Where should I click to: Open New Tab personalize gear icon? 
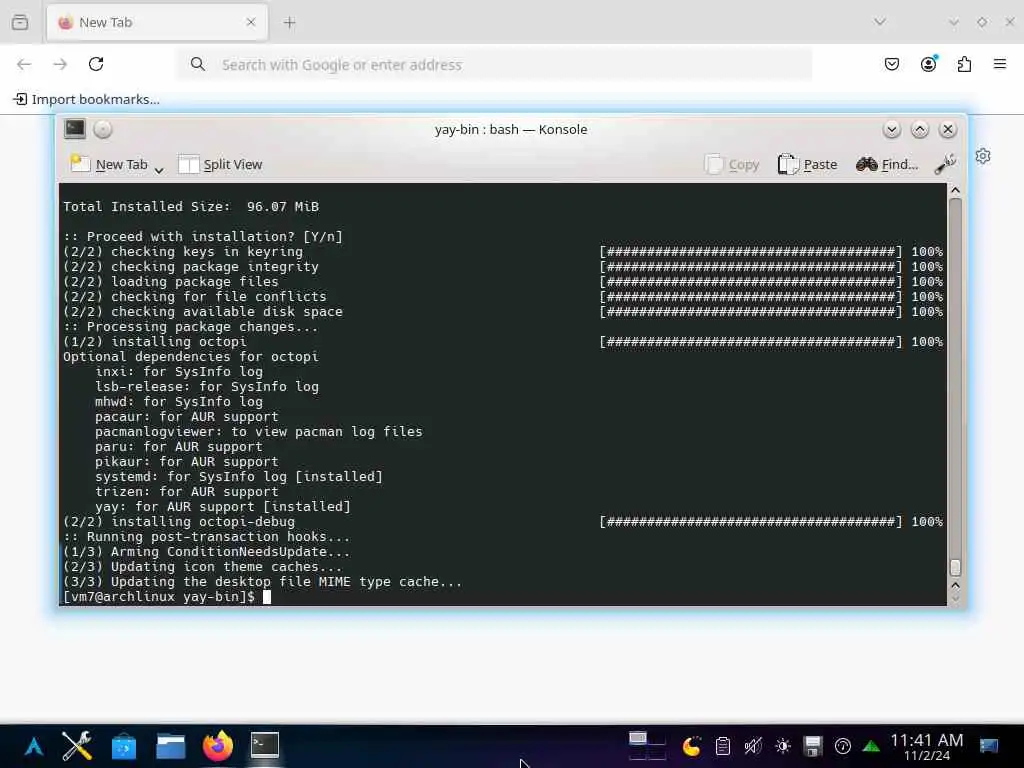pos(983,156)
